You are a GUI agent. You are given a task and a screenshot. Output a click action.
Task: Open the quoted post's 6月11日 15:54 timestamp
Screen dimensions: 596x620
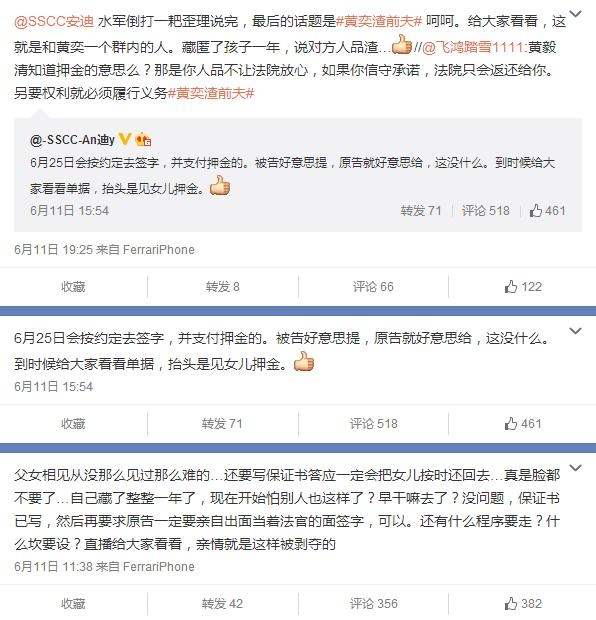pyautogui.click(x=70, y=210)
